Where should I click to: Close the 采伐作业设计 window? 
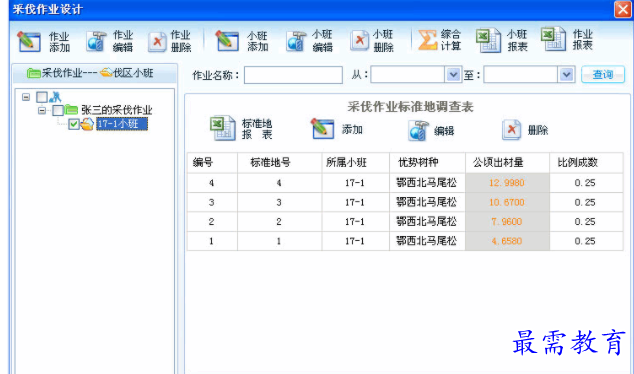coord(623,9)
